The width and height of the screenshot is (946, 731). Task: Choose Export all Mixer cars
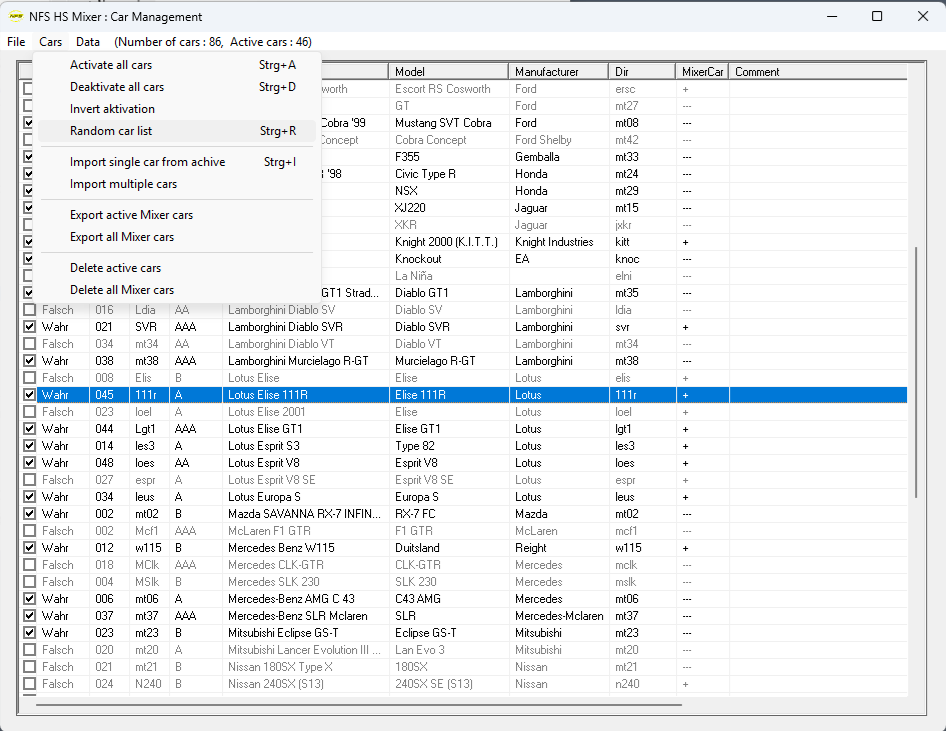click(x=177, y=237)
